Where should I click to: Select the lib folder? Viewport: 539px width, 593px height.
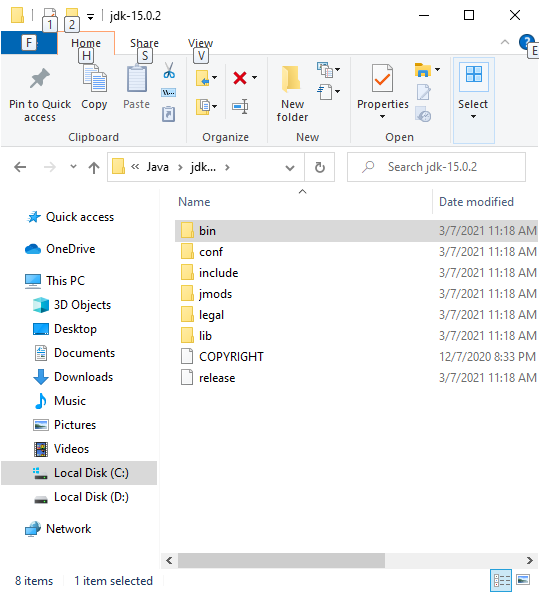pos(356,336)
